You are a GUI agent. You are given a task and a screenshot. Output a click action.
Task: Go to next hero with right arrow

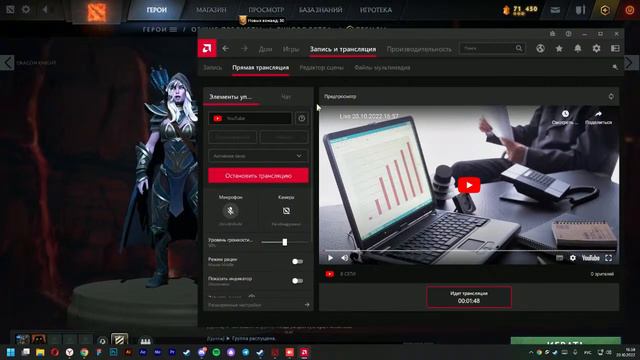pyautogui.click(x=631, y=63)
